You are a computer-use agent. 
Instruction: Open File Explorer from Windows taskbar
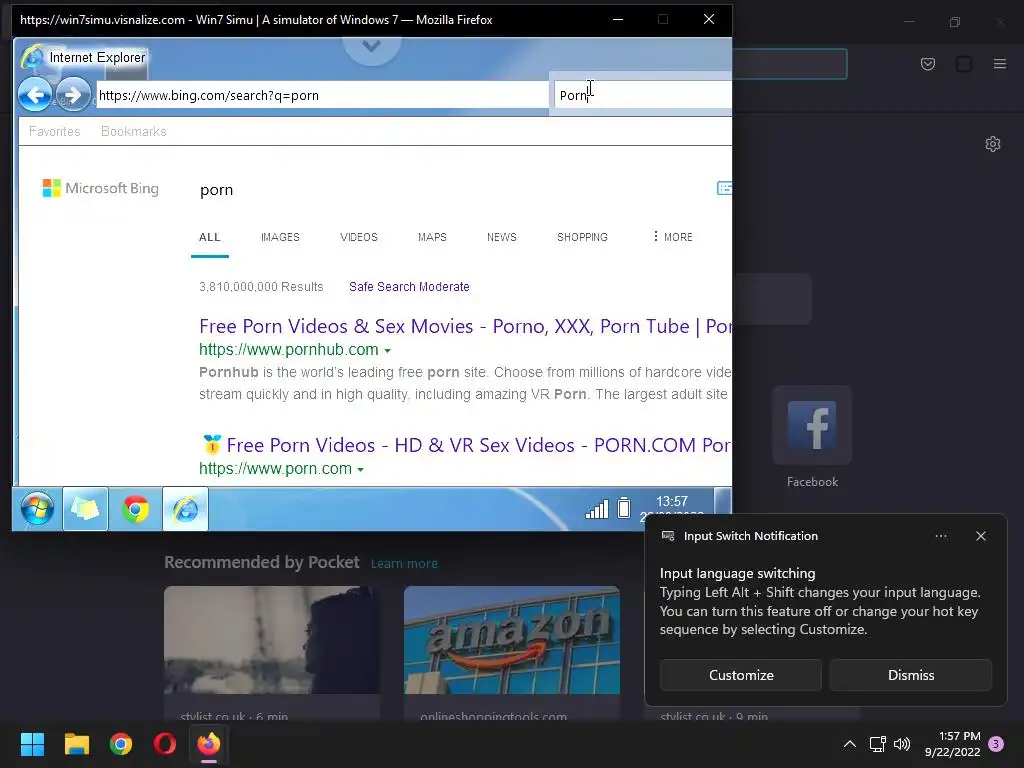tap(76, 744)
